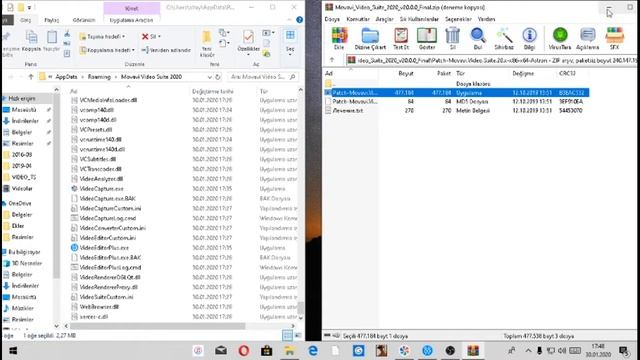
Task: Select OneDrive in the Explorer sidebar
Action: coord(20,203)
